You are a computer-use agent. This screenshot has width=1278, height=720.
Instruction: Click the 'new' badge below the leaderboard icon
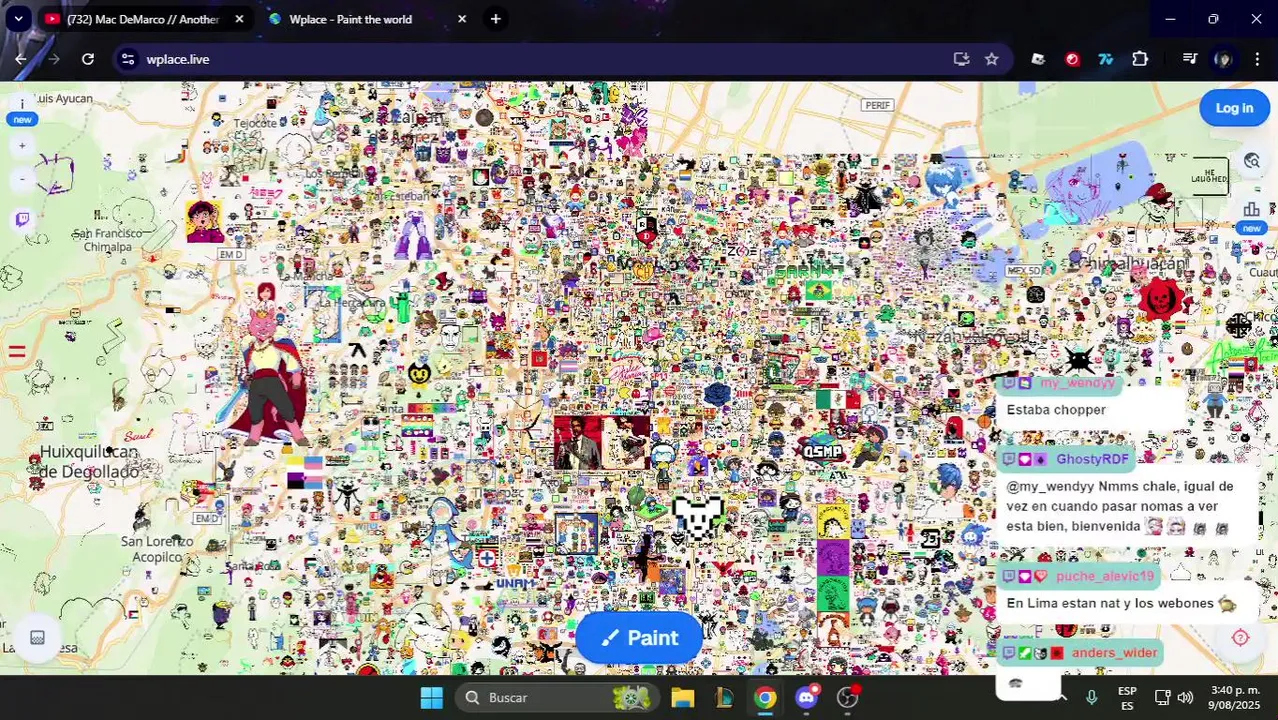coord(1251,228)
